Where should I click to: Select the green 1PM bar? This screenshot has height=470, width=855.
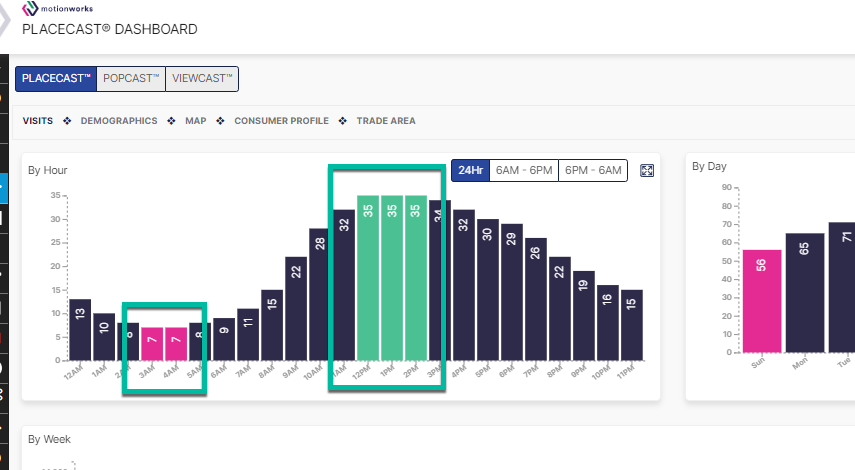coord(392,278)
